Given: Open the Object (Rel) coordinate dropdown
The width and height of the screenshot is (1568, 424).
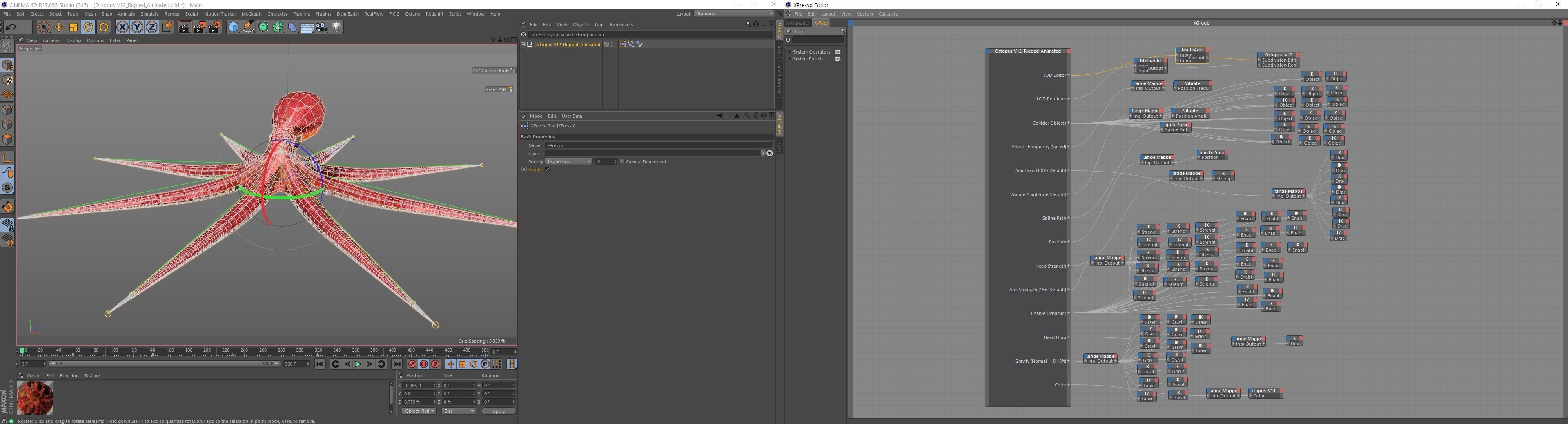Looking at the screenshot, I should coord(419,411).
